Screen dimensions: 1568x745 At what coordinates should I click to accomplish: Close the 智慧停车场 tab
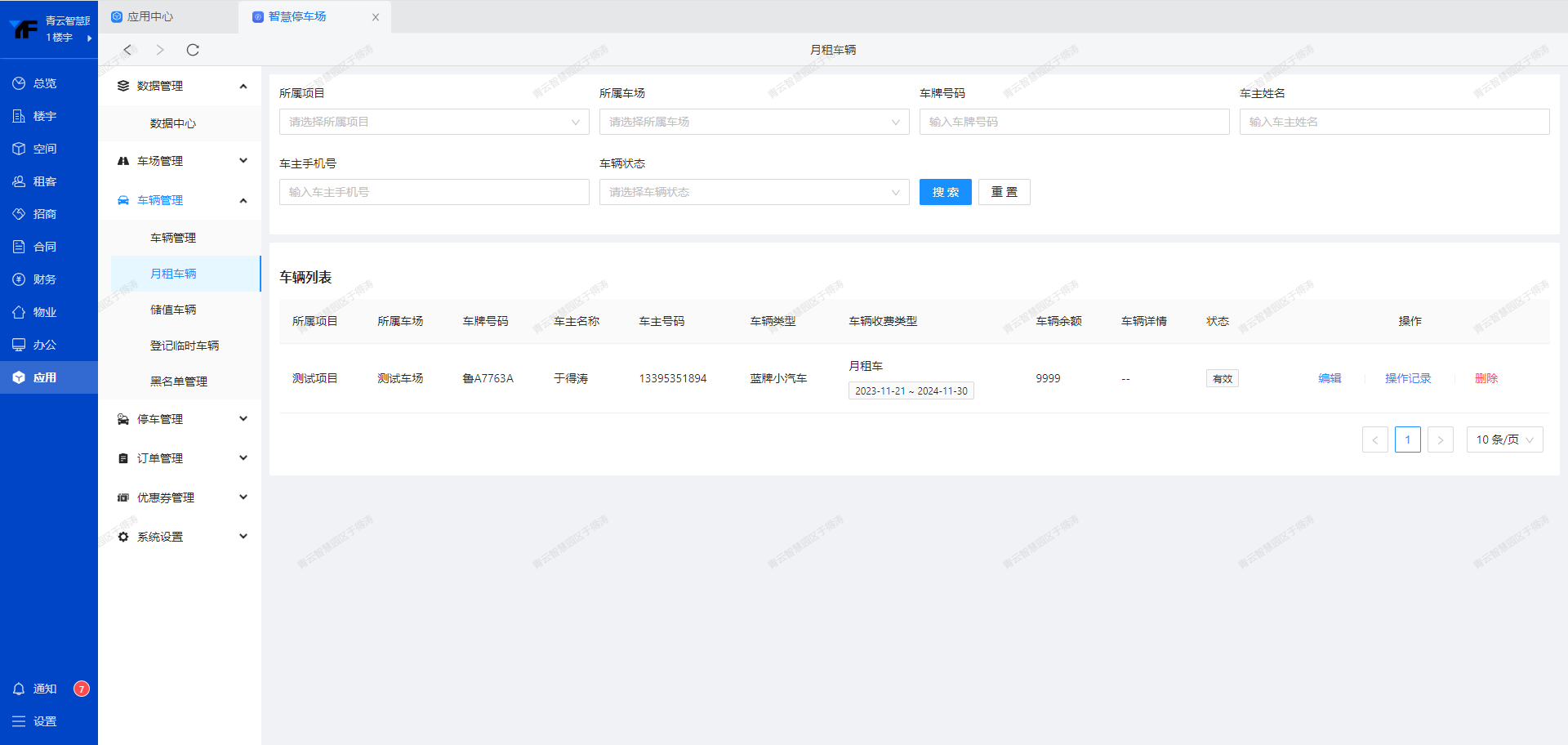376,17
